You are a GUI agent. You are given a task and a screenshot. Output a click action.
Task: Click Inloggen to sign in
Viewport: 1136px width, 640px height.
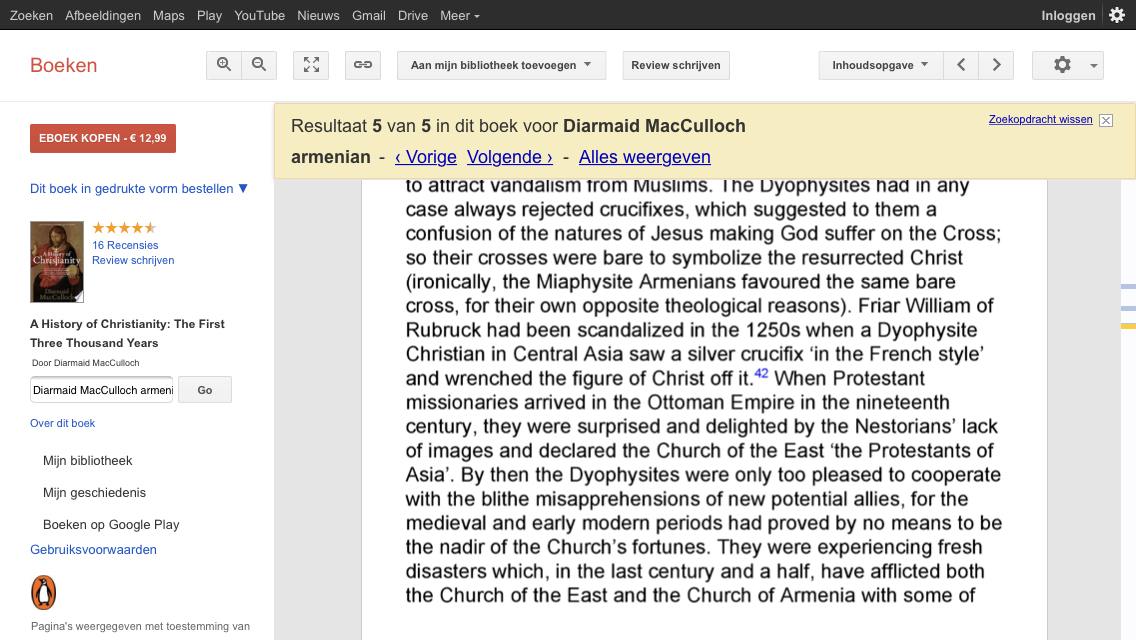(x=1068, y=15)
